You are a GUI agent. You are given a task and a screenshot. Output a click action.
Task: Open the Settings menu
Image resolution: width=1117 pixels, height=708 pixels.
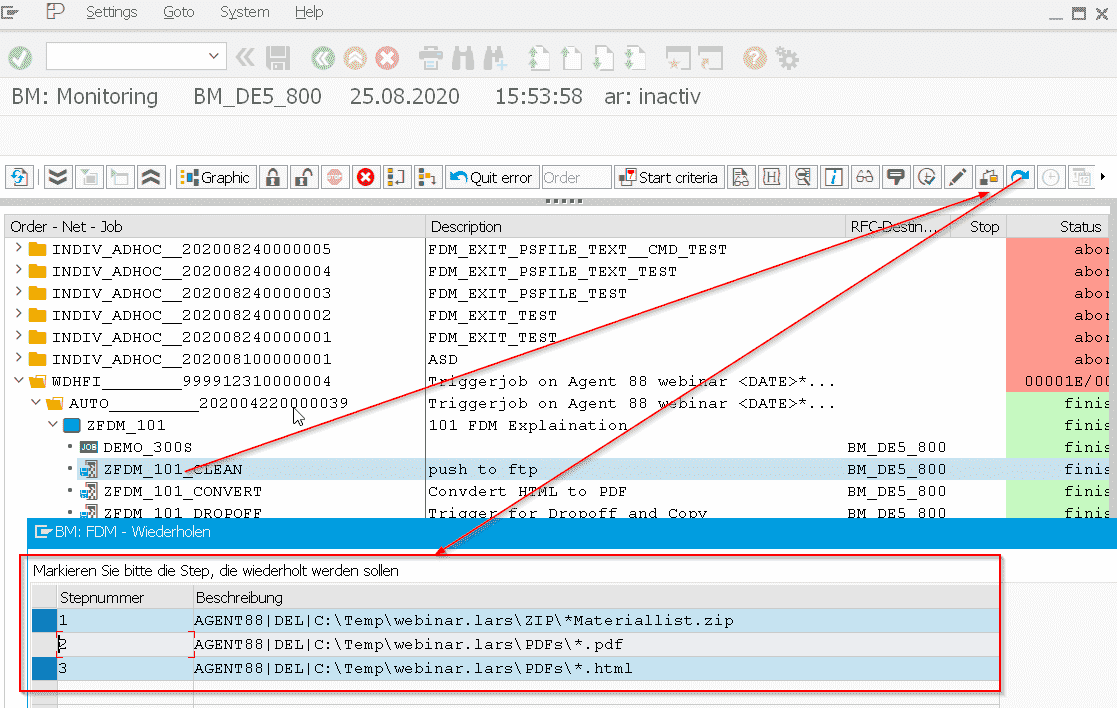click(112, 12)
